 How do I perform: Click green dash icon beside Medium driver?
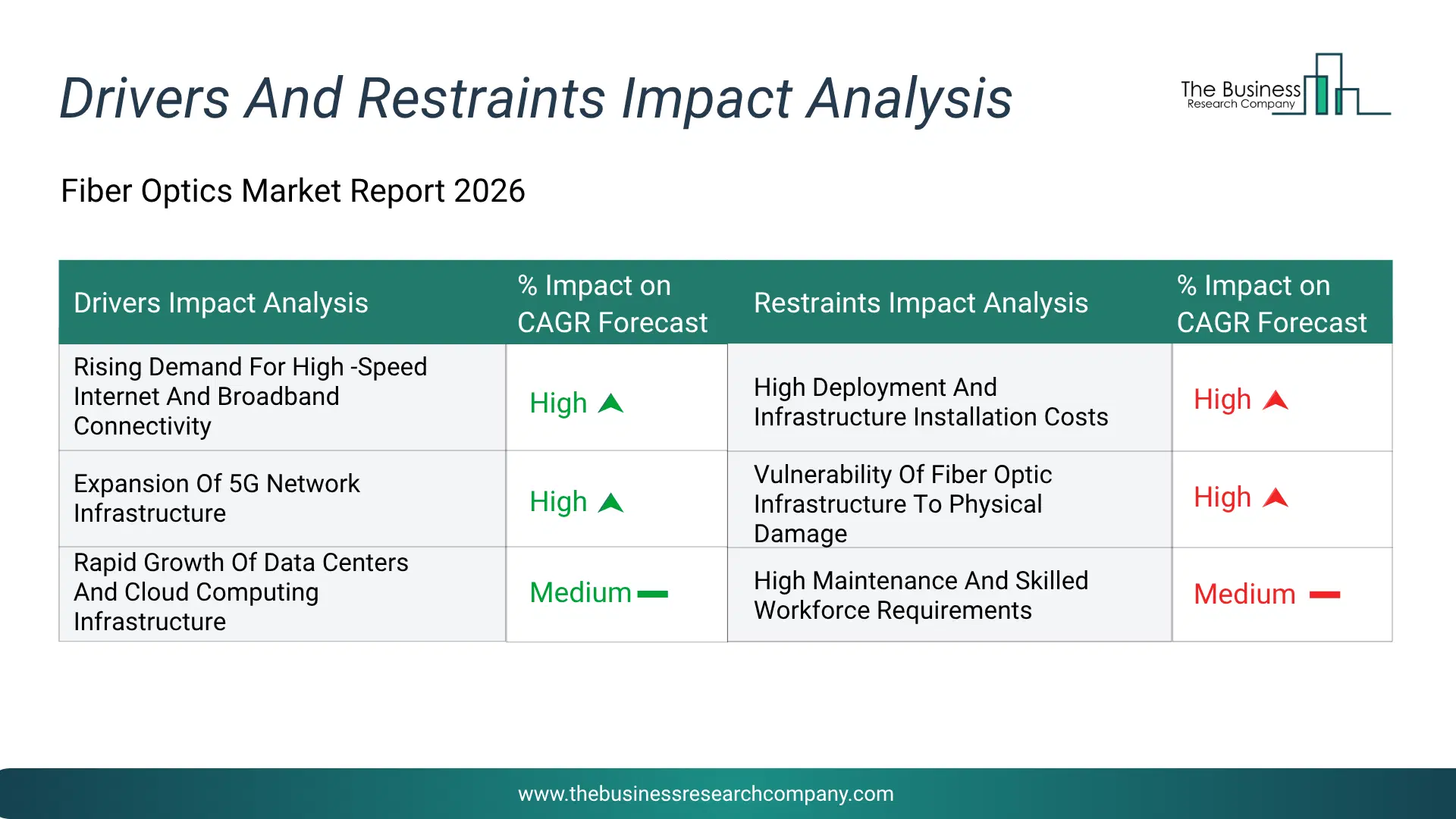[652, 594]
